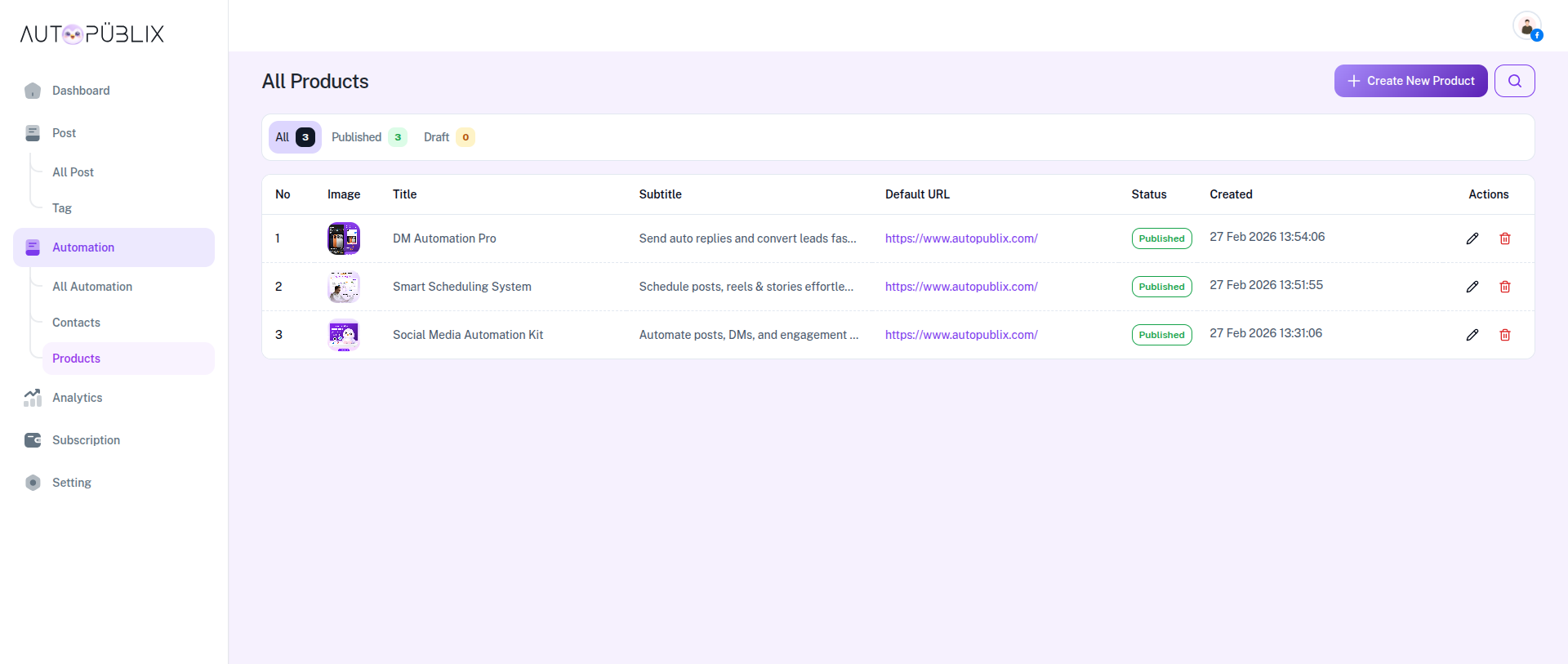
Task: Open the Smart Scheduling System thumbnail image
Action: tap(344, 287)
